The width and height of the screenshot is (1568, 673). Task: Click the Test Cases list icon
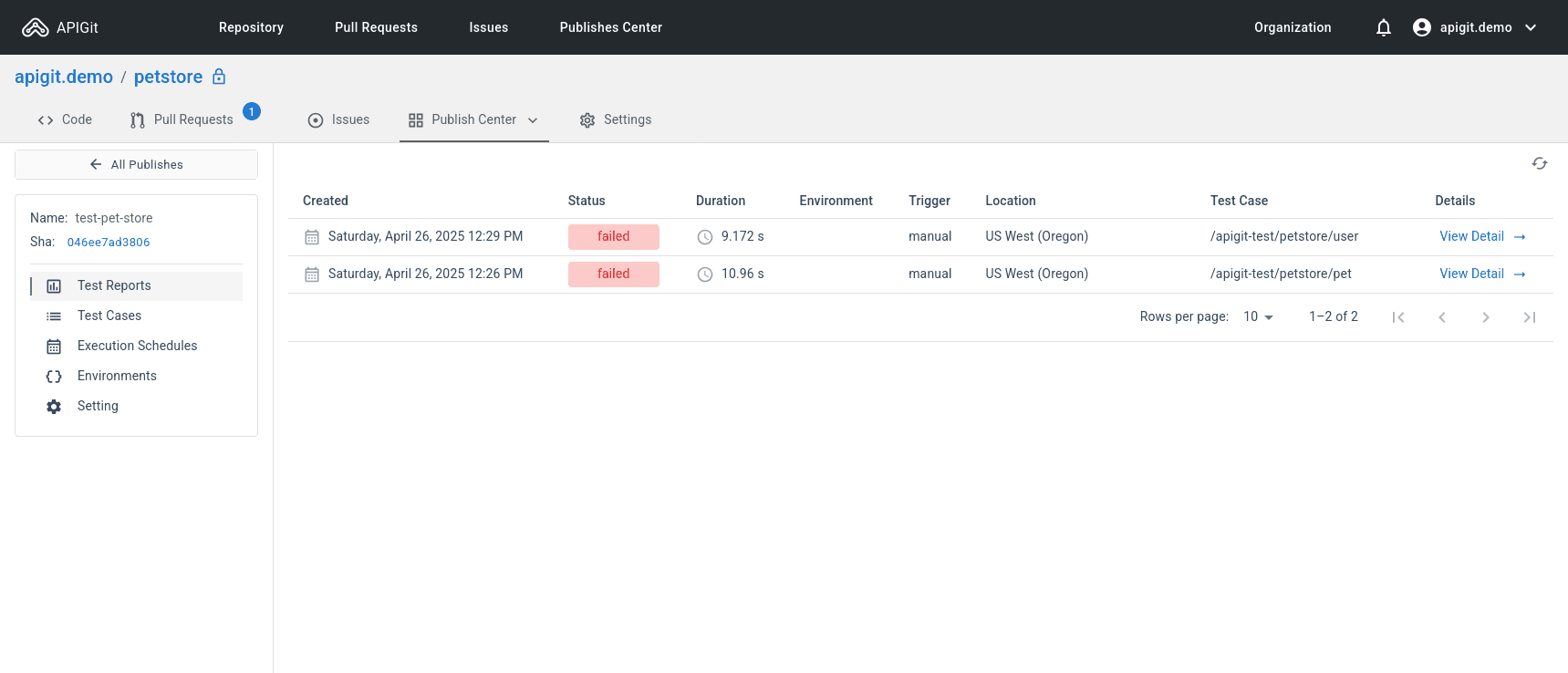54,316
